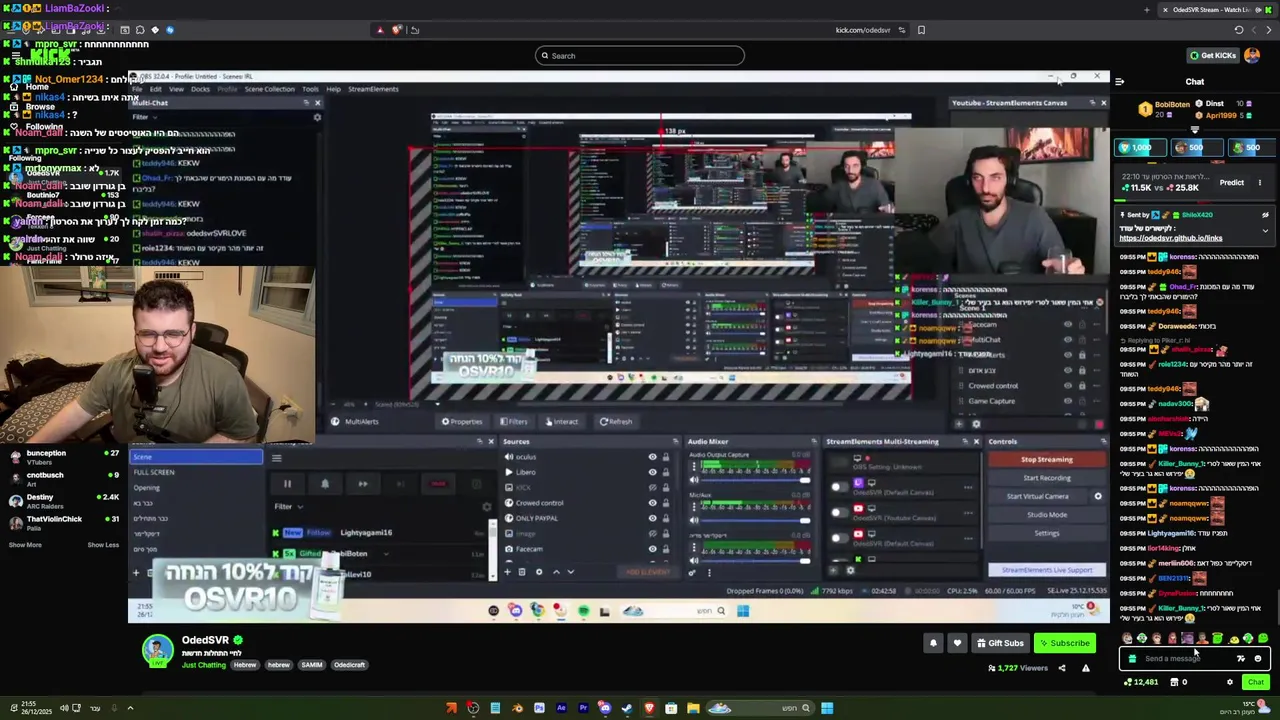The image size is (1280, 720).
Task: Click the green Chat send button
Action: pyautogui.click(x=1255, y=682)
